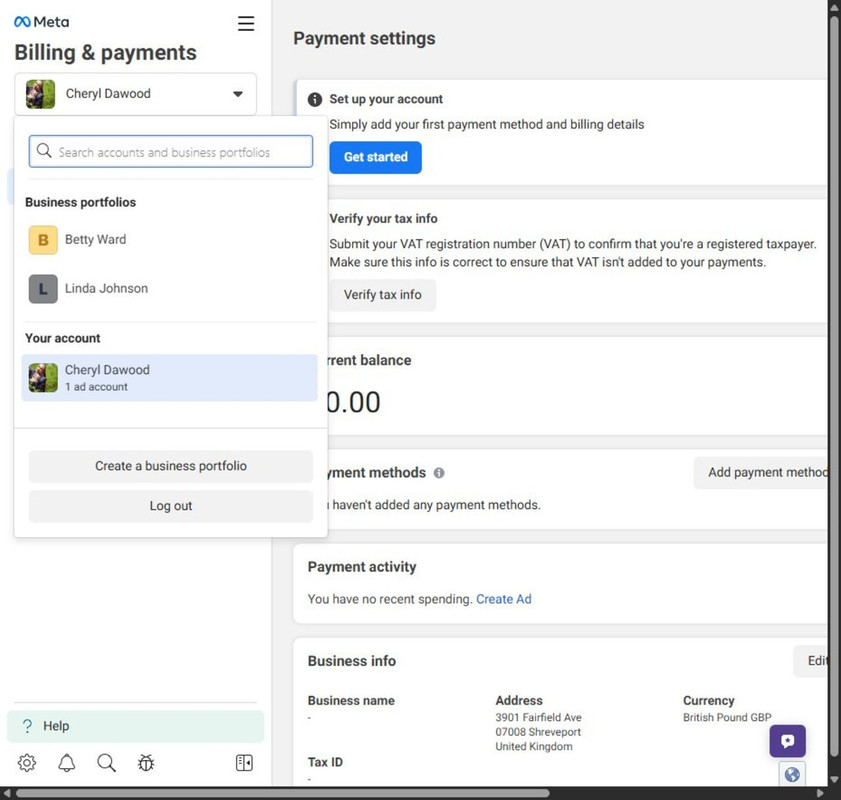The height and width of the screenshot is (800, 841).
Task: Select Cheryl Dawood under Your account
Action: coord(169,377)
